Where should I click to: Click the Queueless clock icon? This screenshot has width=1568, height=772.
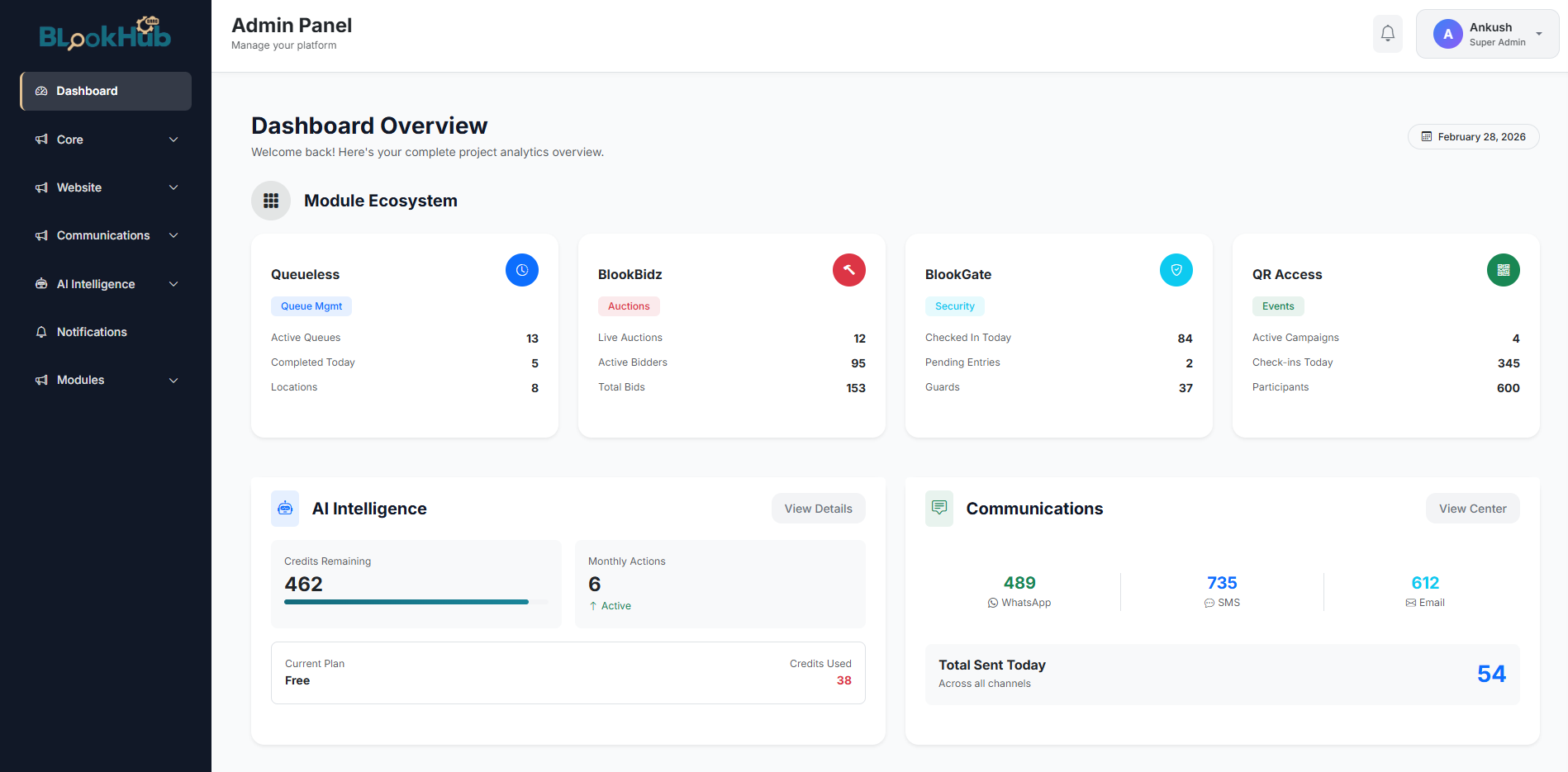pyautogui.click(x=522, y=270)
